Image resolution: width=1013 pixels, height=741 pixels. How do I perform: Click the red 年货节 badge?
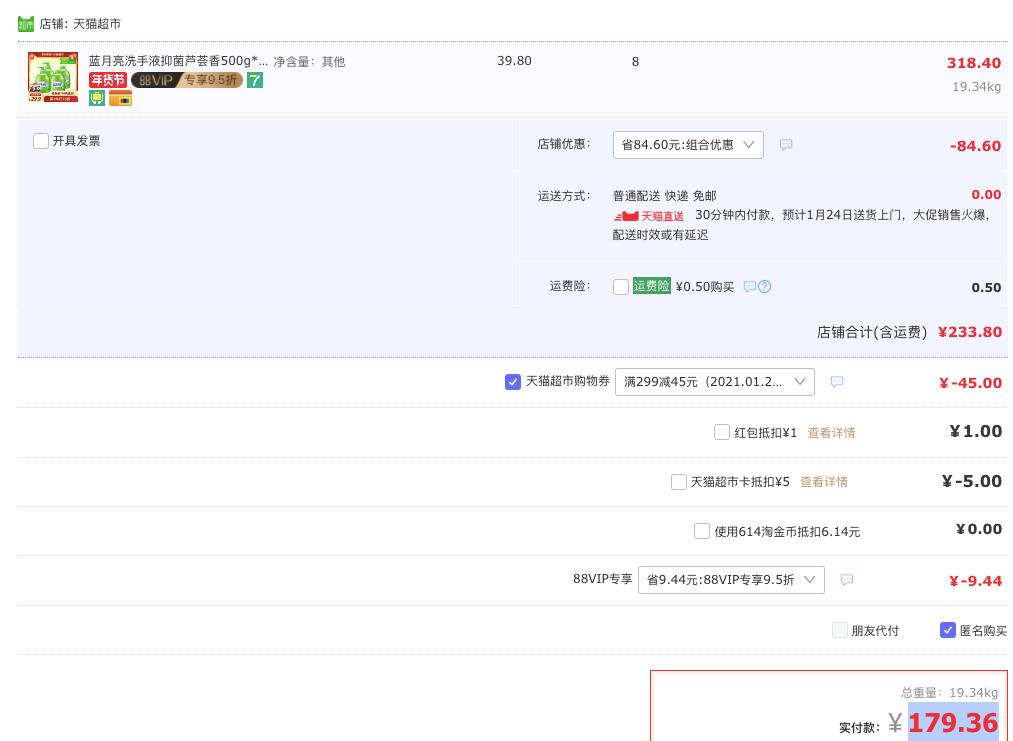(x=108, y=80)
